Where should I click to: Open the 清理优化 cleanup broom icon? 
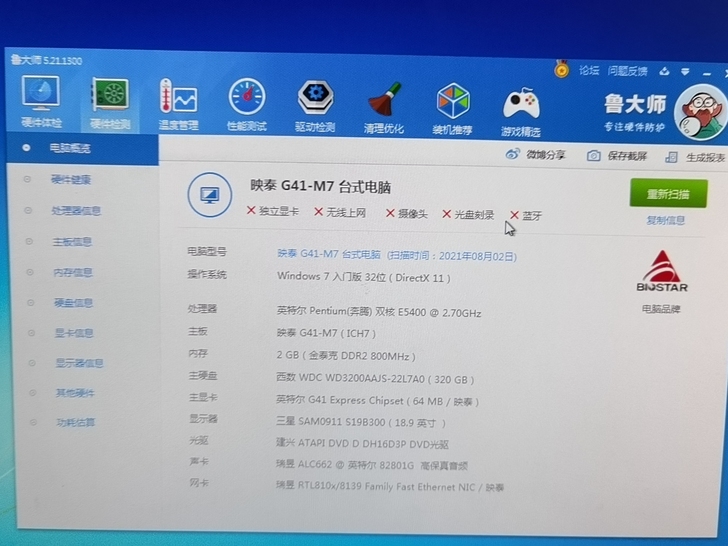click(384, 108)
